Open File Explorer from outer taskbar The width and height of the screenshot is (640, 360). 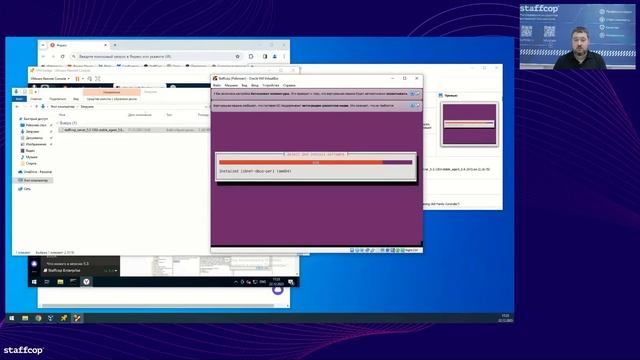[25, 318]
